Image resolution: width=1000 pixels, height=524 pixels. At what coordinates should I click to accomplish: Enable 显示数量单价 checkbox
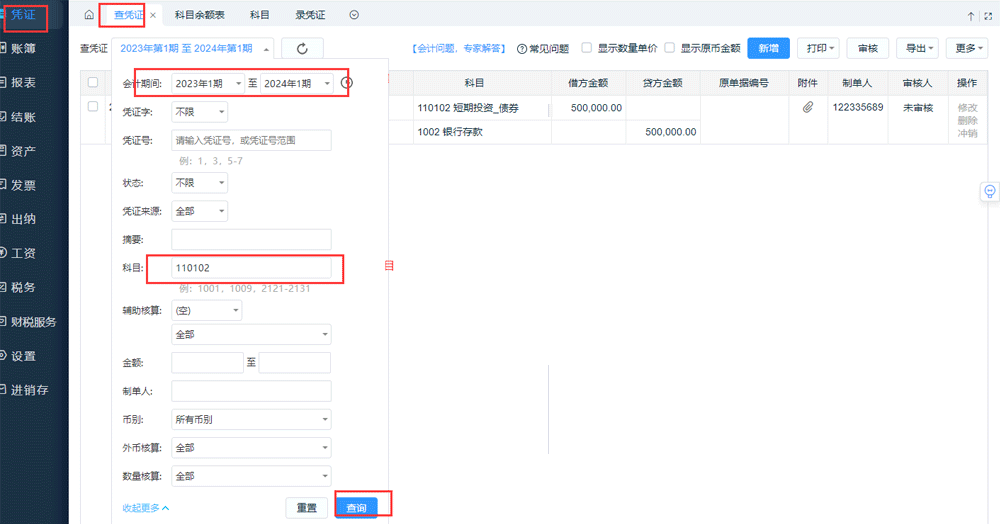coord(587,48)
